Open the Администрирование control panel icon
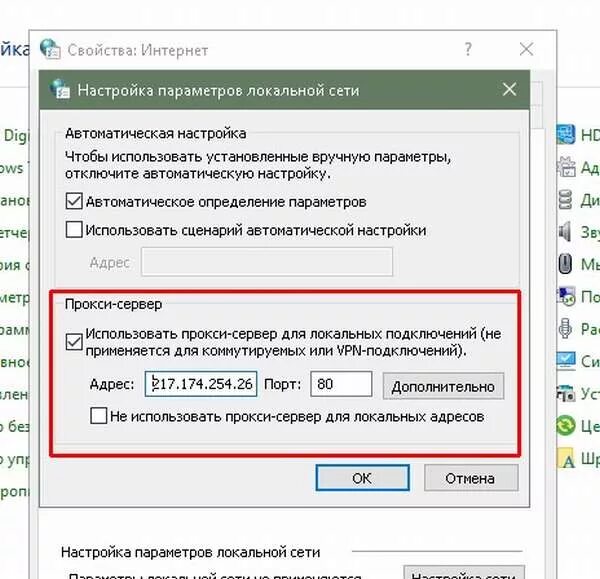Screen dimensions: 600x579 tap(566, 167)
